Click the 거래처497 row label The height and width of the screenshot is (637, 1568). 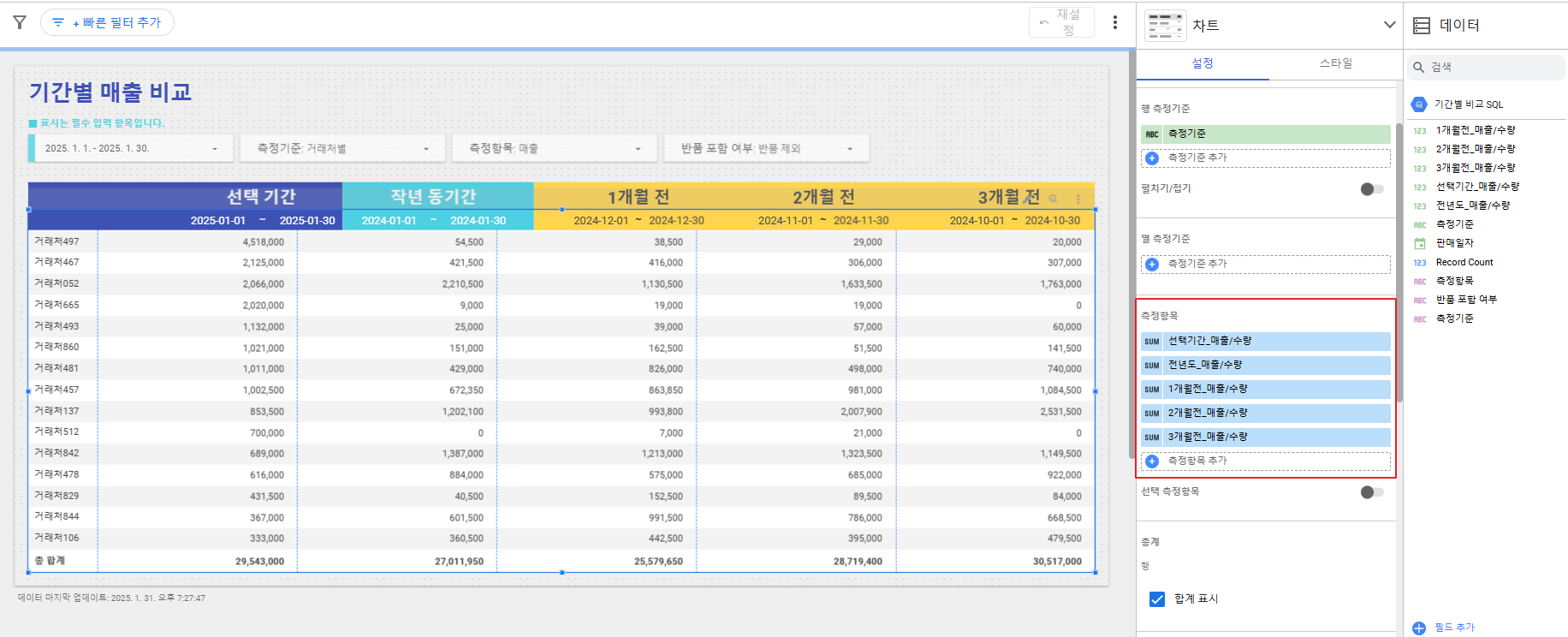point(56,241)
